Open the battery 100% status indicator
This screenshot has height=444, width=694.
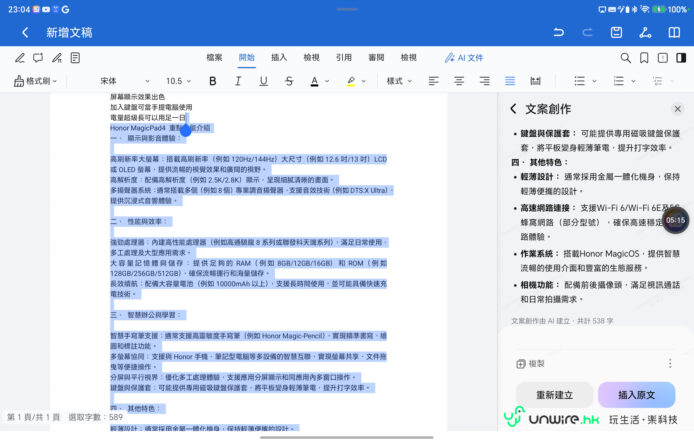(670, 9)
